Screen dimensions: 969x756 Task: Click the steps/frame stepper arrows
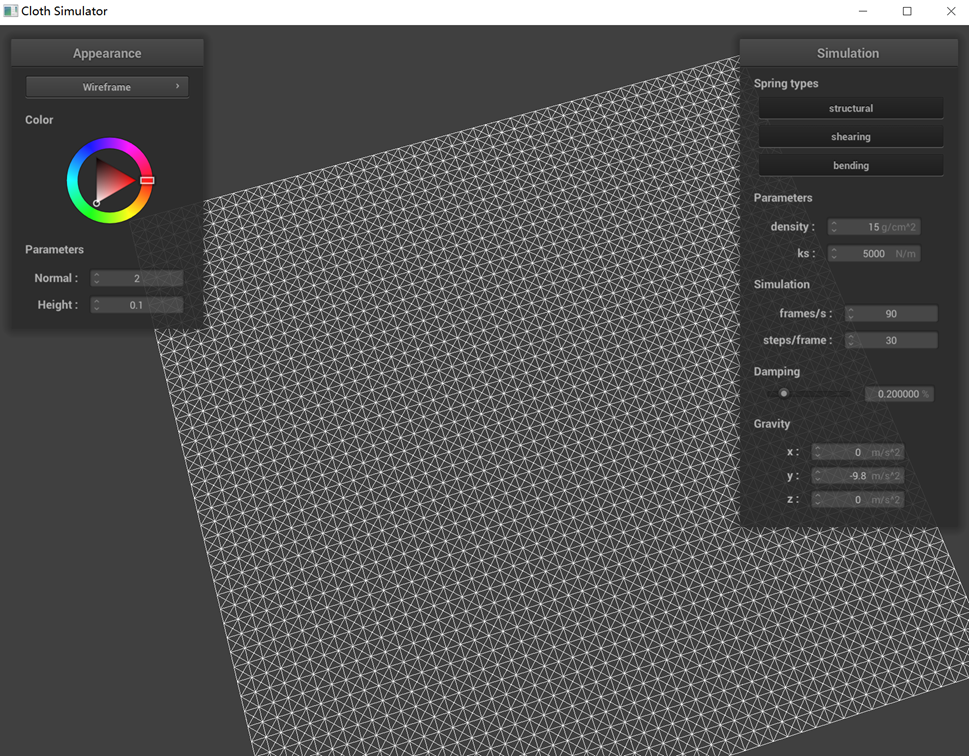tap(851, 341)
